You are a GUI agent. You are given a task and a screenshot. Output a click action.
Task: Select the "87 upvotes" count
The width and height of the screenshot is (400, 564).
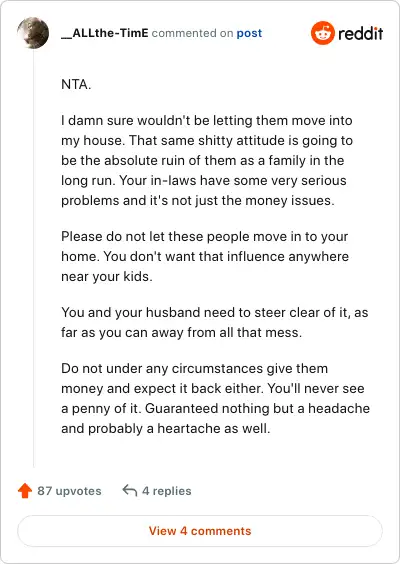point(69,491)
